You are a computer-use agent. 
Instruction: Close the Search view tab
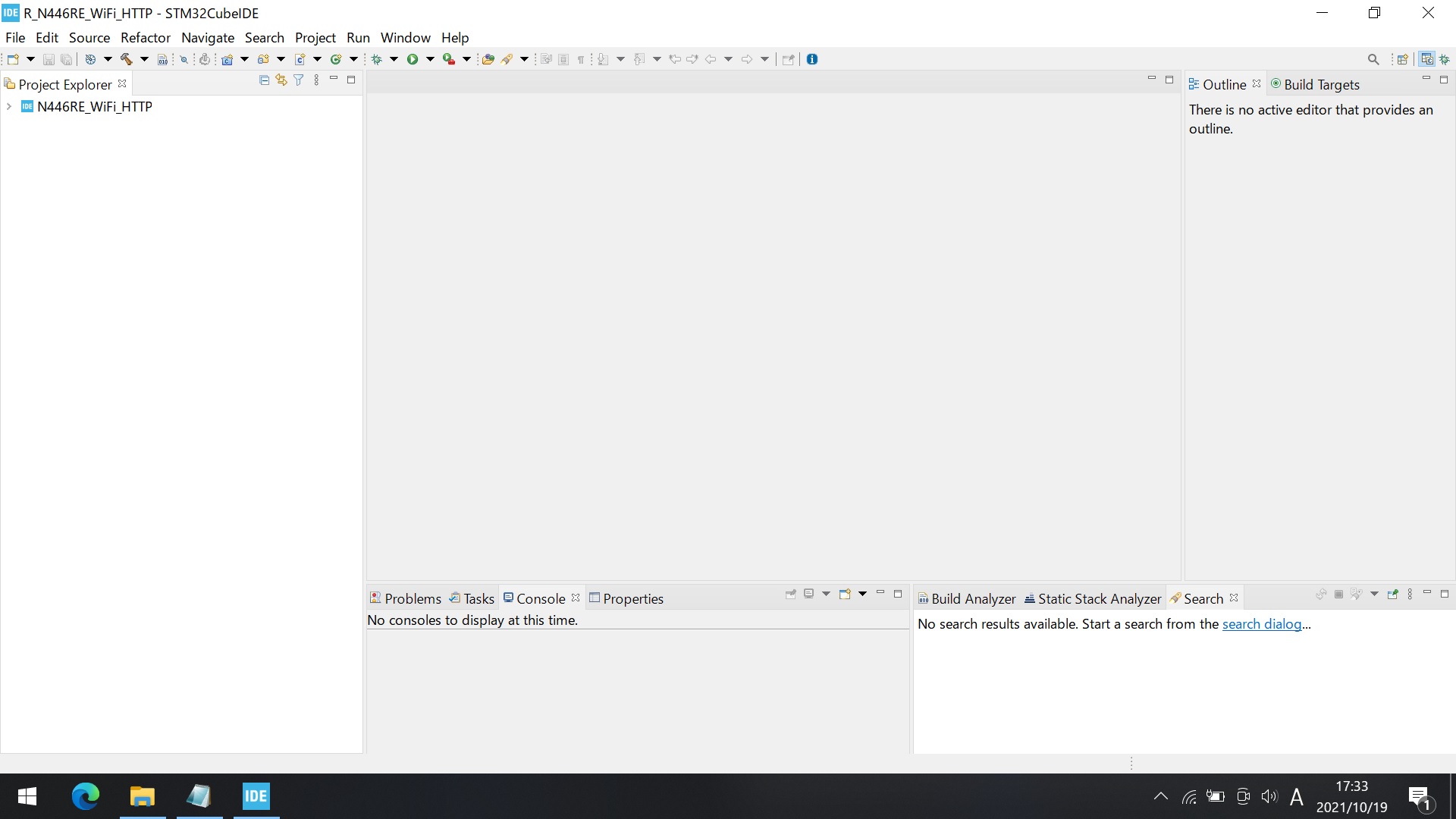coord(1234,598)
